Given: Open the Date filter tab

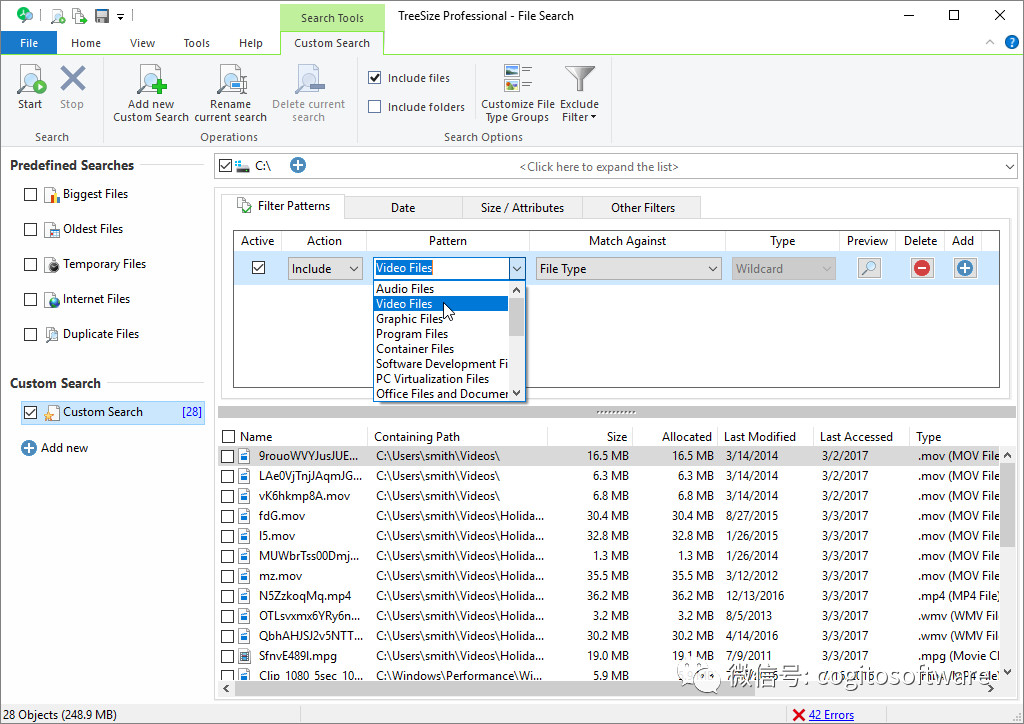Looking at the screenshot, I should 403,208.
